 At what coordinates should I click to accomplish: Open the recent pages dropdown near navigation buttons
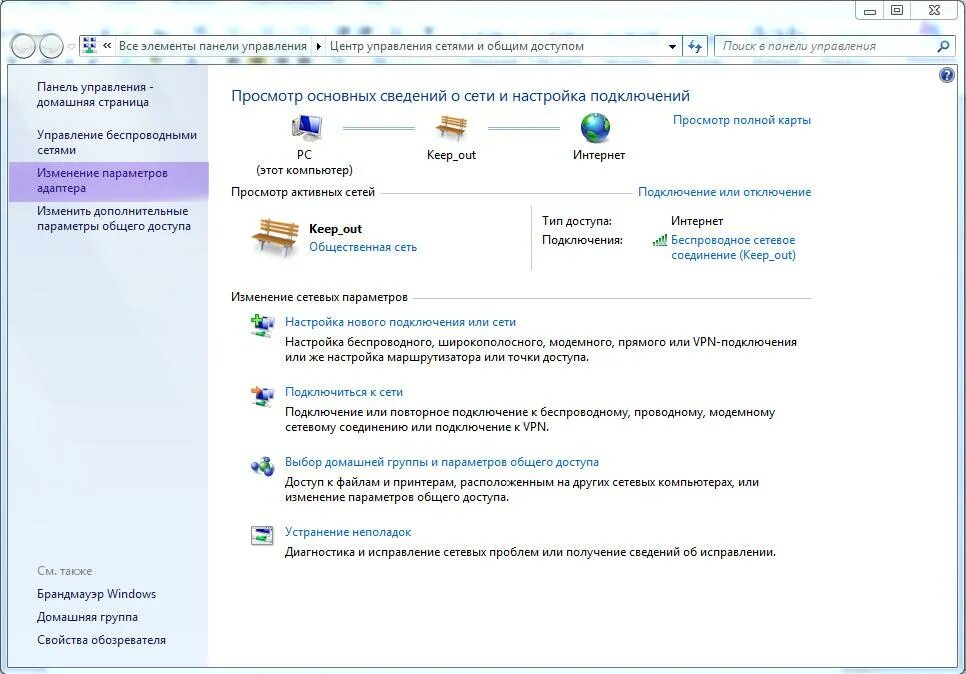coord(71,47)
